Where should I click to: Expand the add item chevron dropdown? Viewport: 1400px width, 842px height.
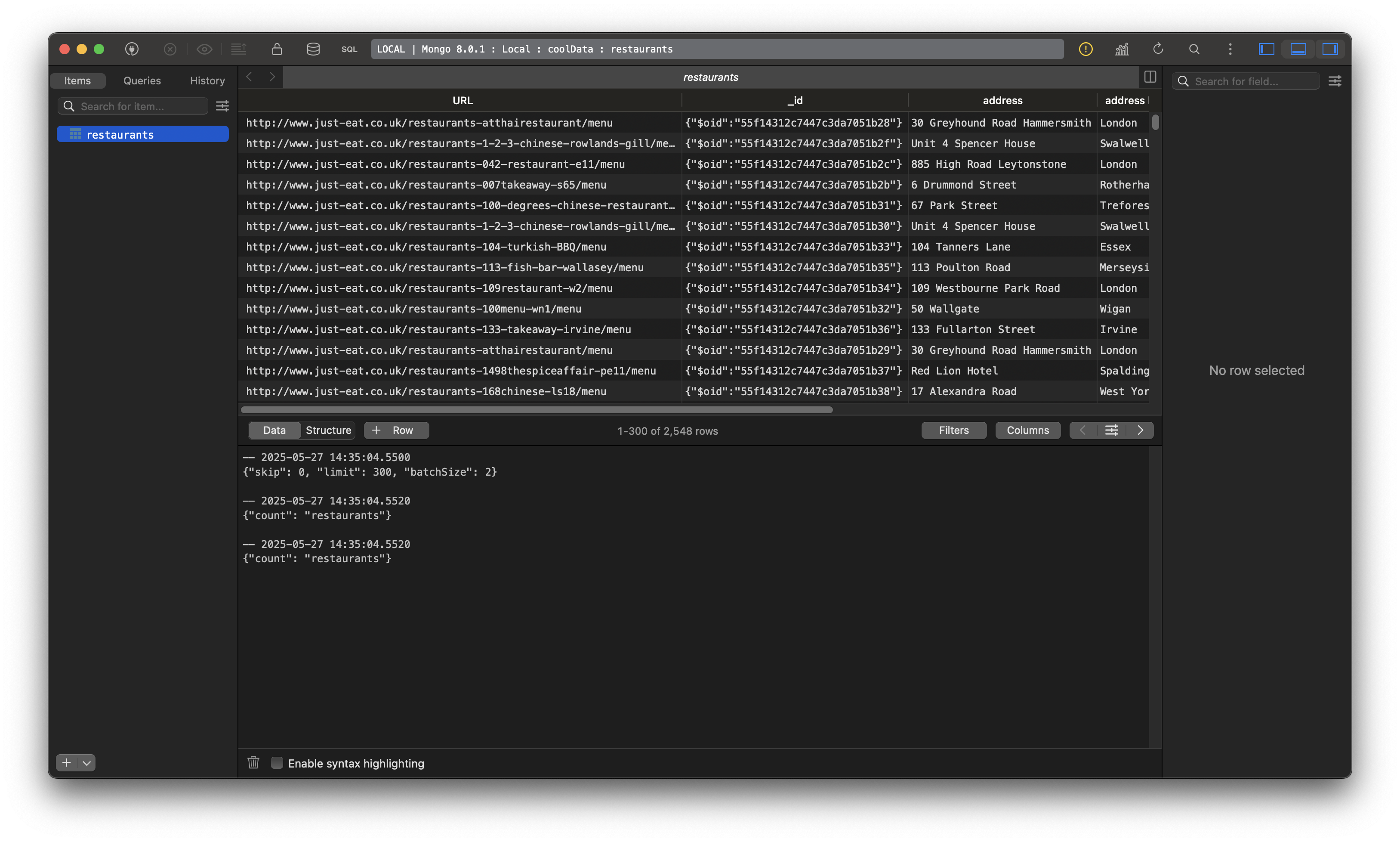tap(87, 762)
